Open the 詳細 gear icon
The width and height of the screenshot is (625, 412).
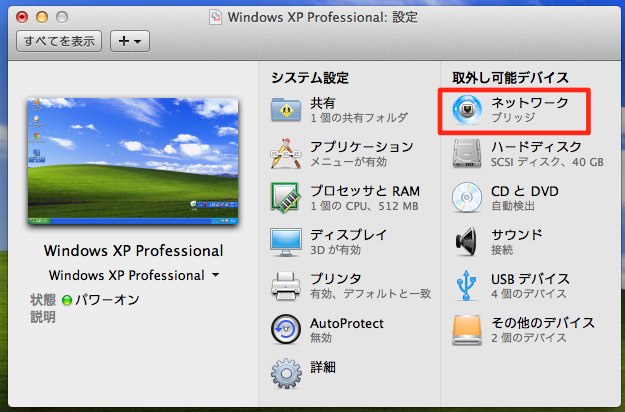pyautogui.click(x=286, y=374)
